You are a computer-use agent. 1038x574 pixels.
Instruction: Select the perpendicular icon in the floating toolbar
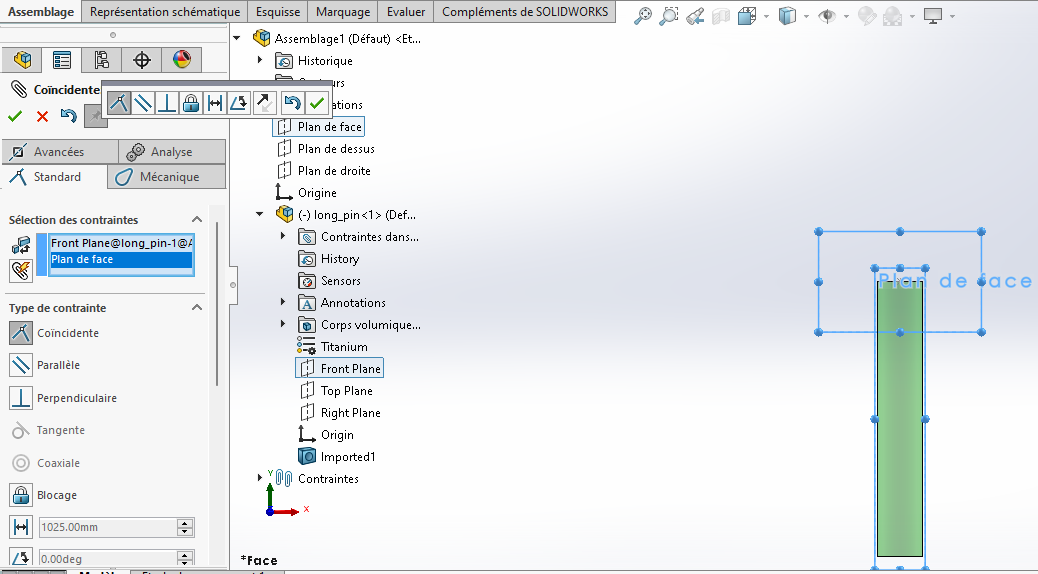pos(166,102)
